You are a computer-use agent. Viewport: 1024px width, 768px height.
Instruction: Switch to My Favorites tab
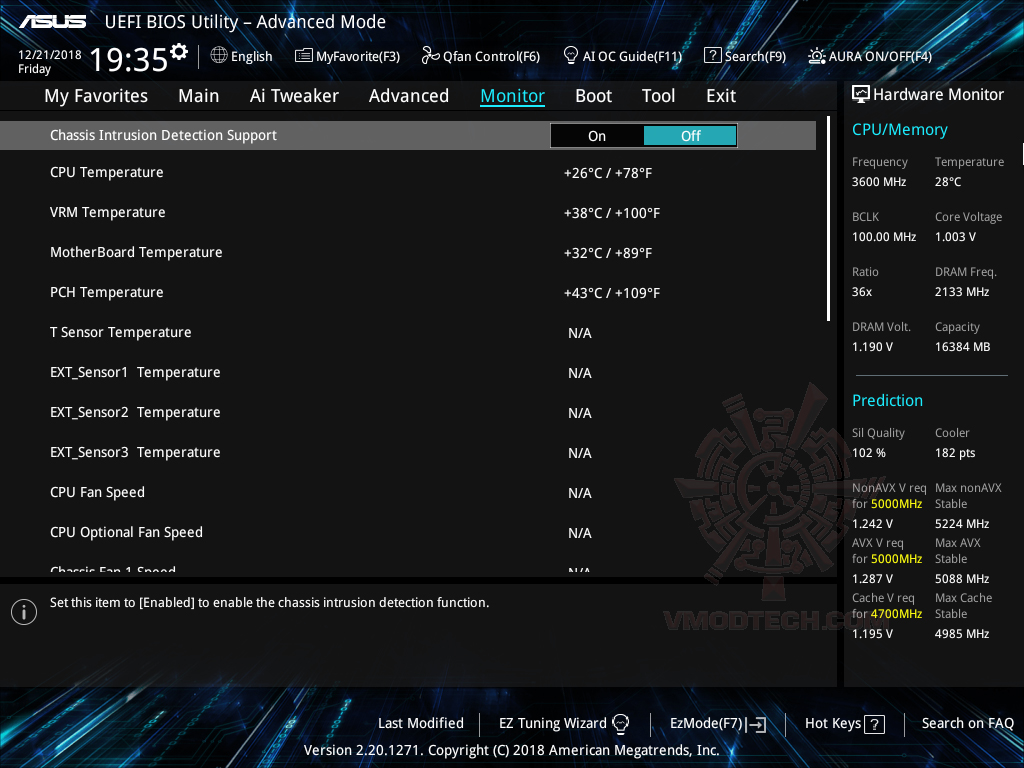click(96, 96)
